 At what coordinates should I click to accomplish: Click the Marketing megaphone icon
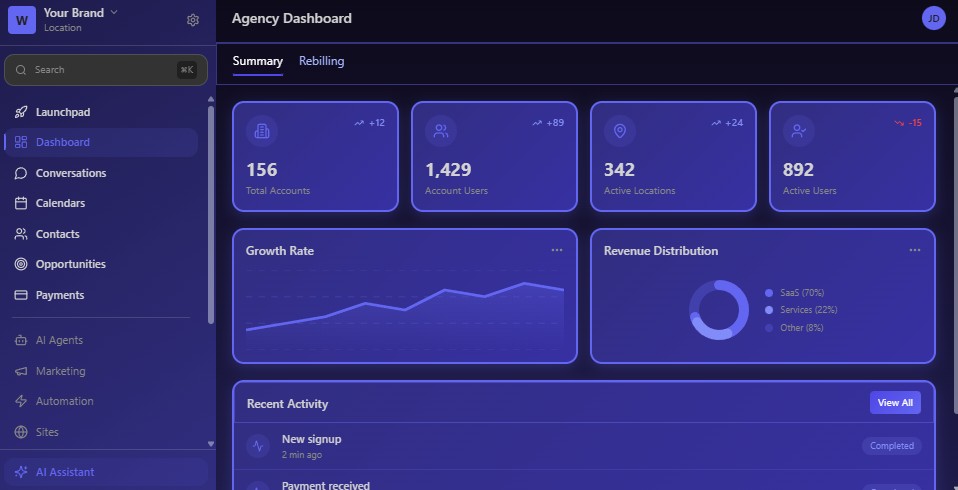21,371
